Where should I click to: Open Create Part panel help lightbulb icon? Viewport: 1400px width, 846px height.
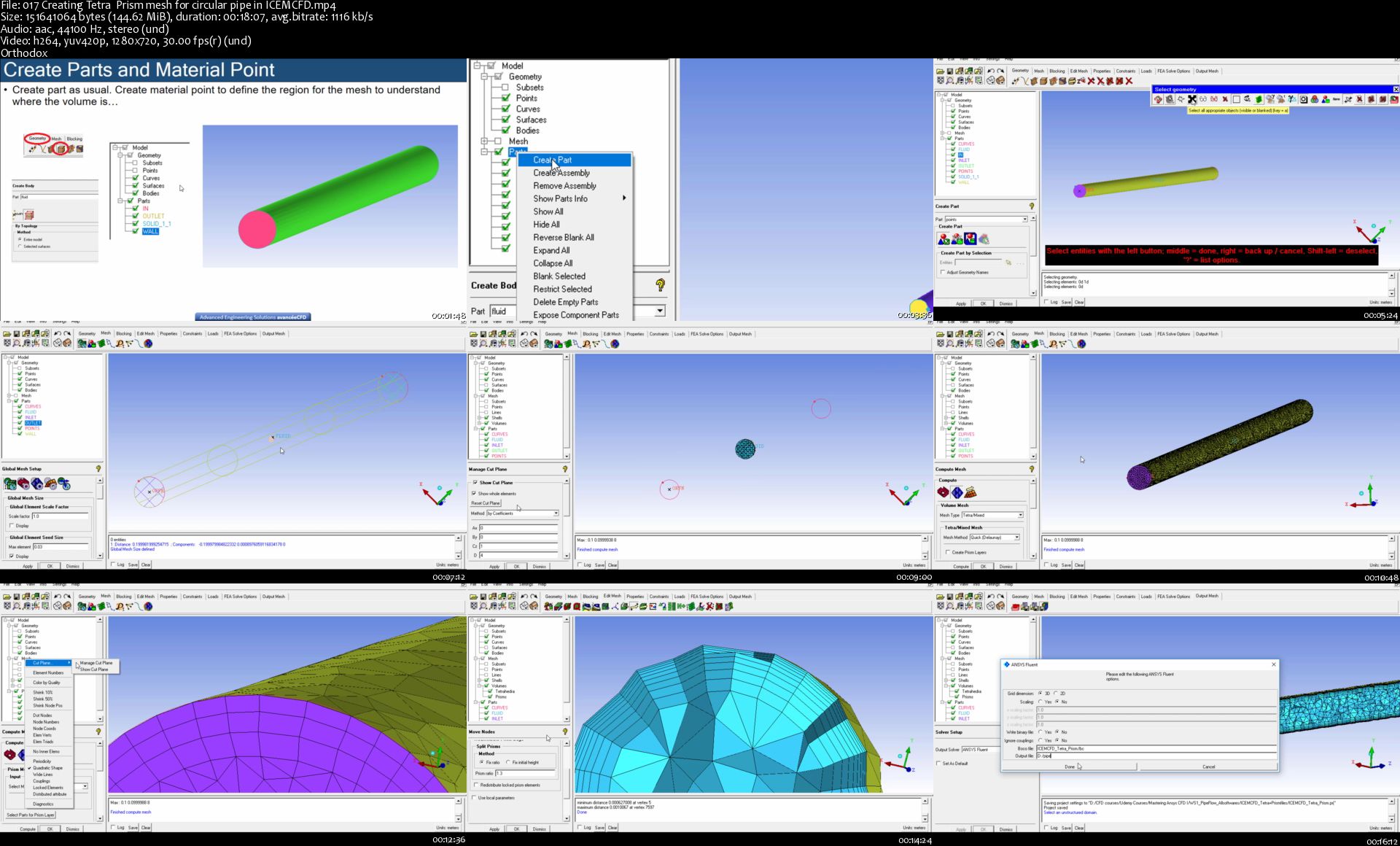[x=1032, y=206]
